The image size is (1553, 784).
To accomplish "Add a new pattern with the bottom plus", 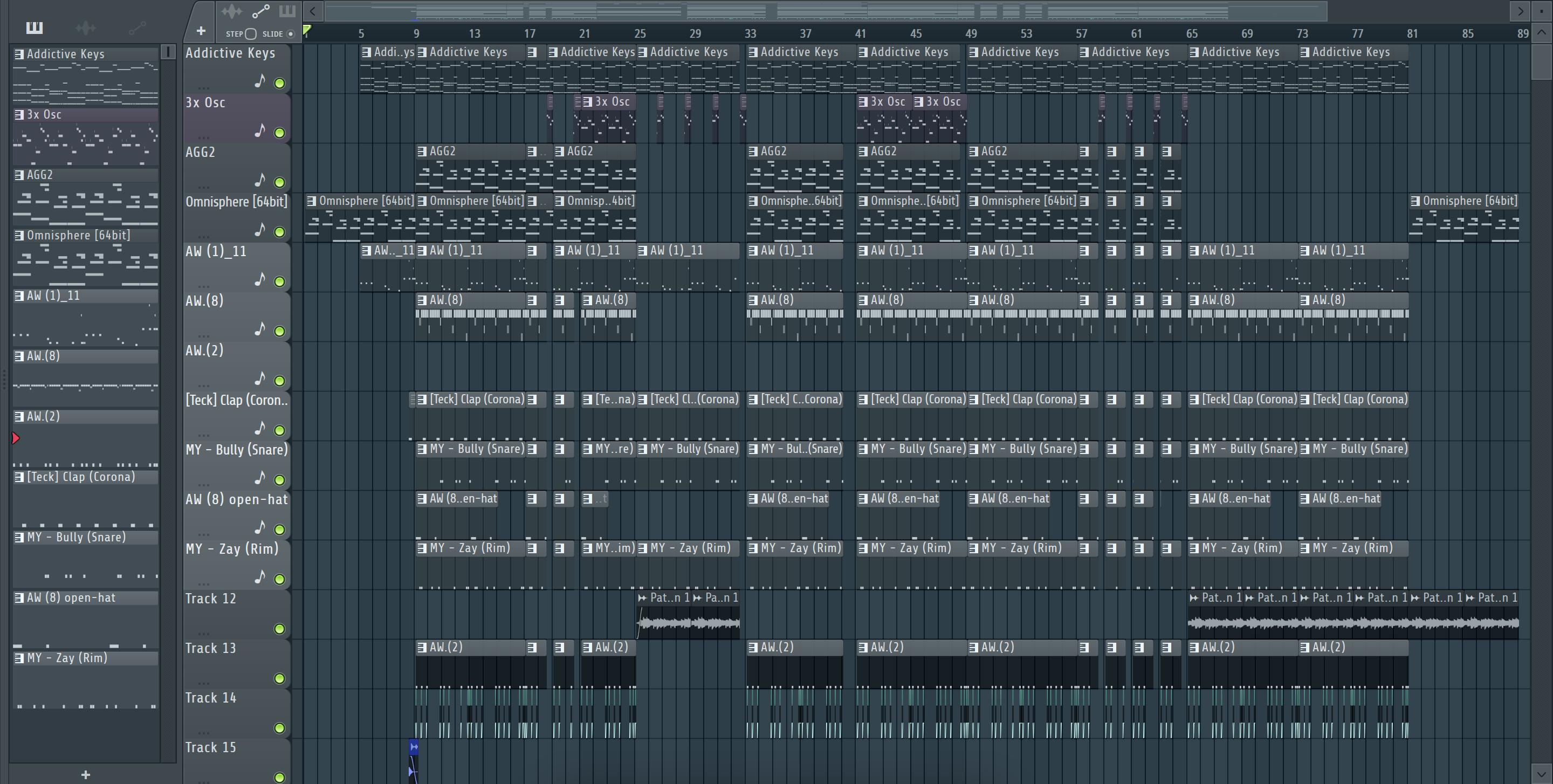I will pyautogui.click(x=86, y=774).
